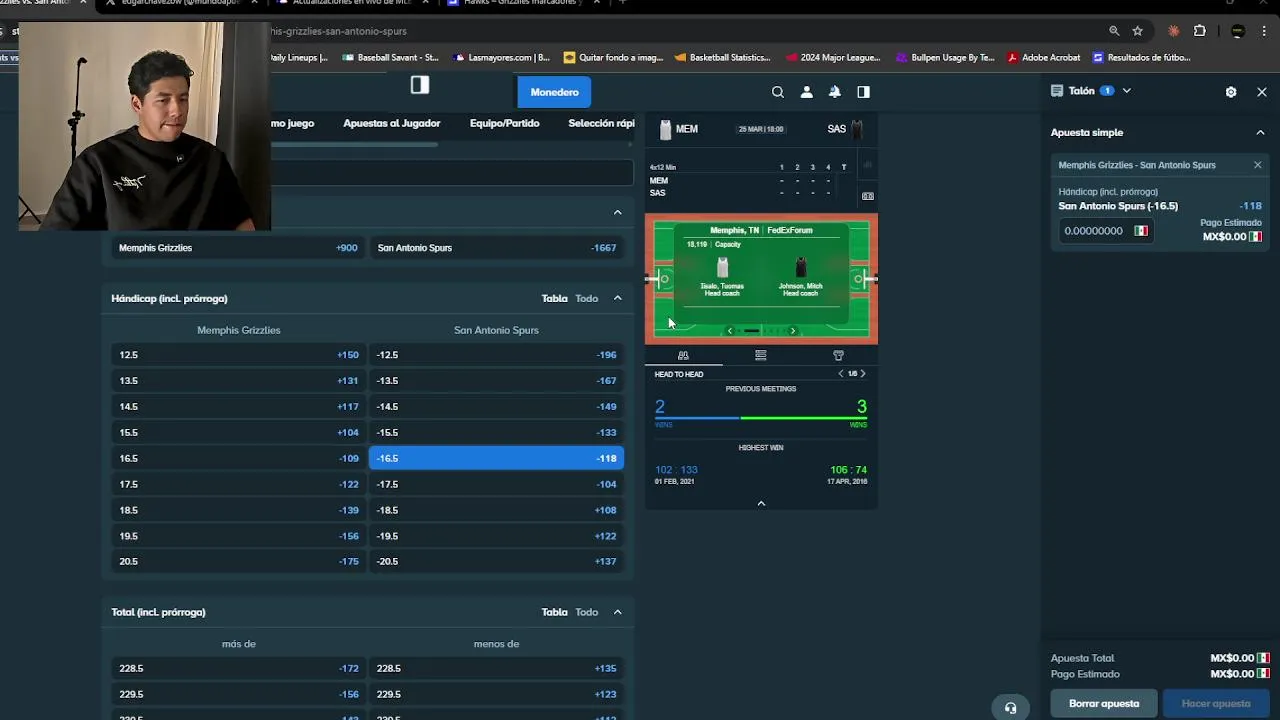Click the Mexico flag beside the stake input
The height and width of the screenshot is (720, 1280).
coord(1141,231)
